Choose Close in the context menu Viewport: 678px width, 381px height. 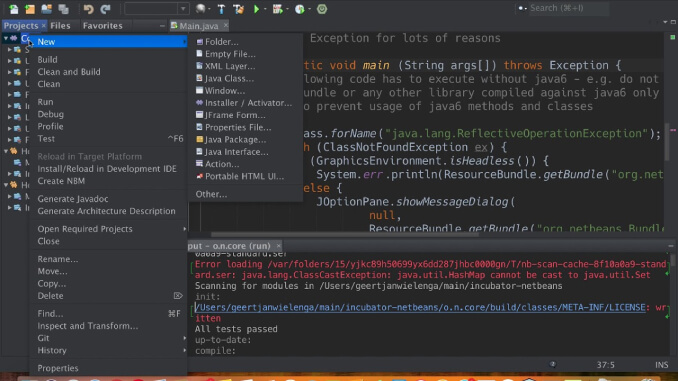(x=108, y=241)
